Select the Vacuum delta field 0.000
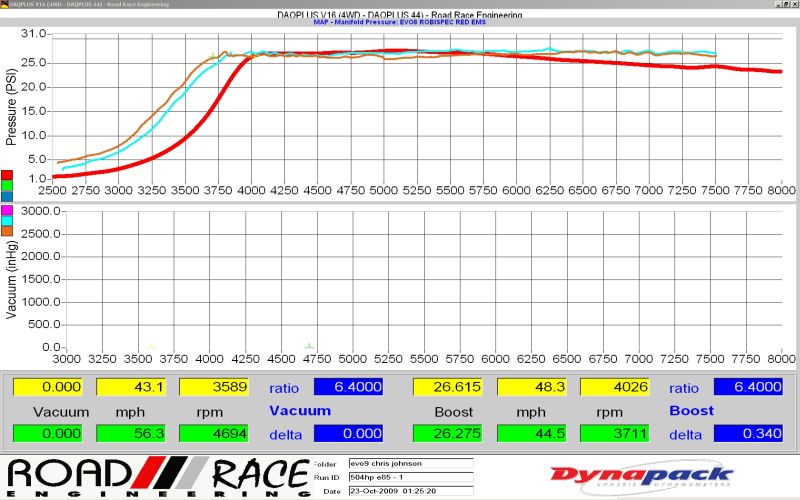This screenshot has height=500, width=800. (348, 434)
